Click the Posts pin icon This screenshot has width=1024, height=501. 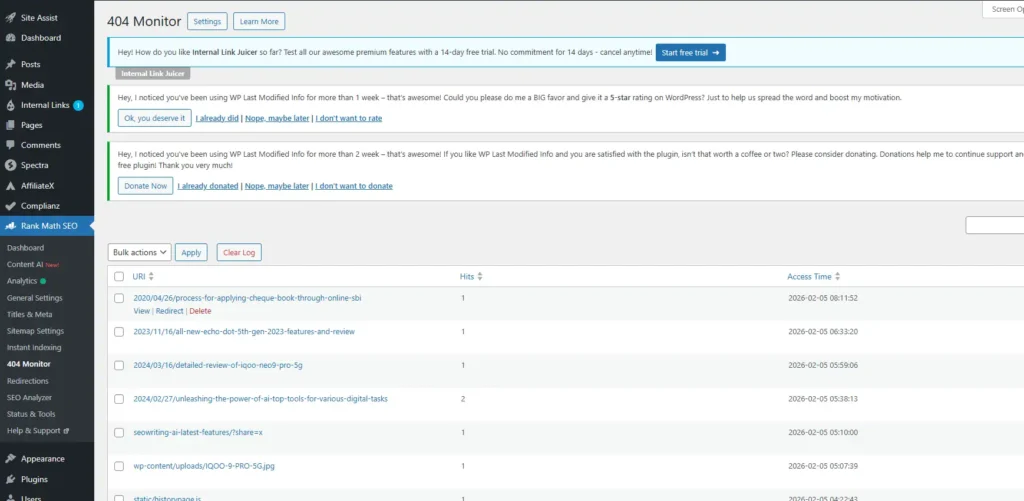click(x=10, y=65)
